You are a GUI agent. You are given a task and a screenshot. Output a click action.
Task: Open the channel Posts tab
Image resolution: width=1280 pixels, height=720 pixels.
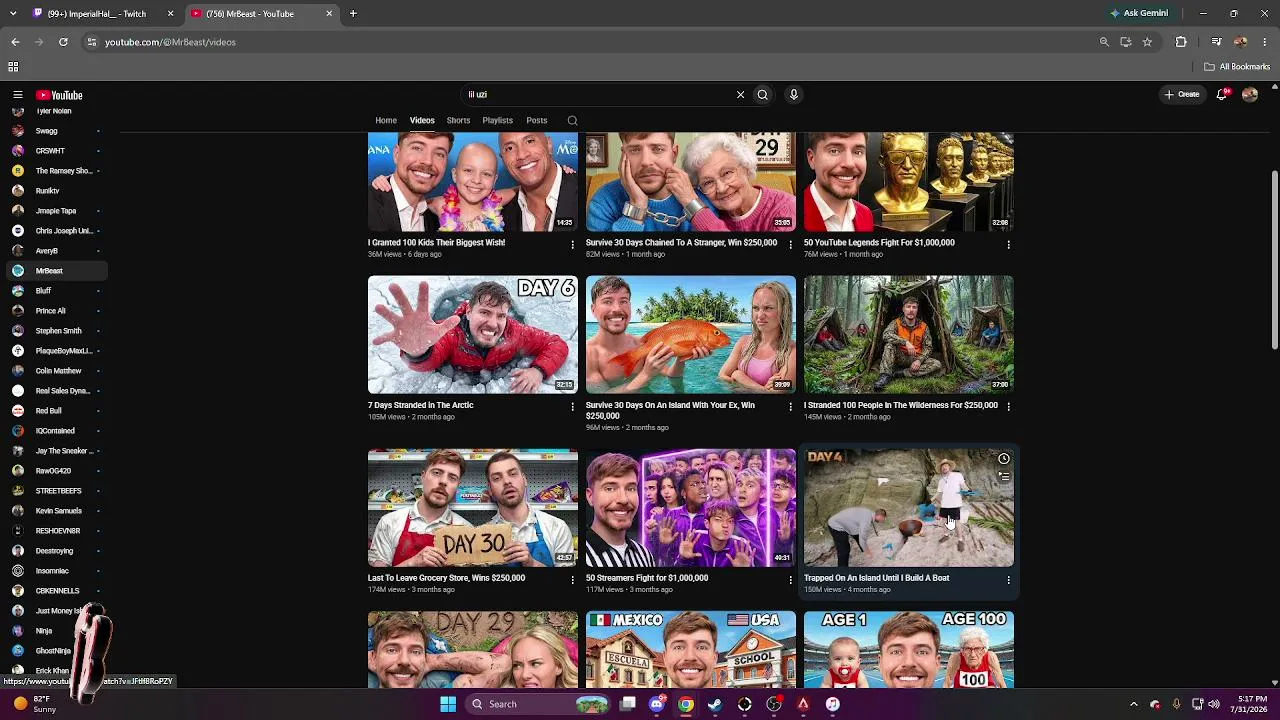pos(537,121)
